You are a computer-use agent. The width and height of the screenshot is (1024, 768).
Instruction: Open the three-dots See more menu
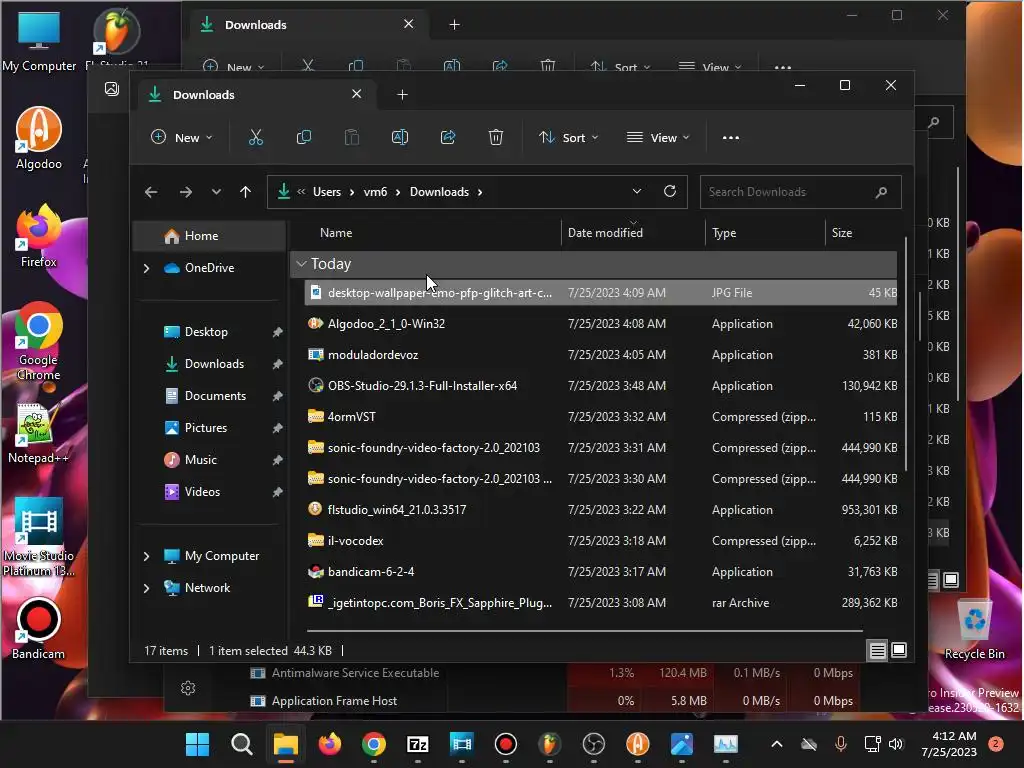click(731, 138)
